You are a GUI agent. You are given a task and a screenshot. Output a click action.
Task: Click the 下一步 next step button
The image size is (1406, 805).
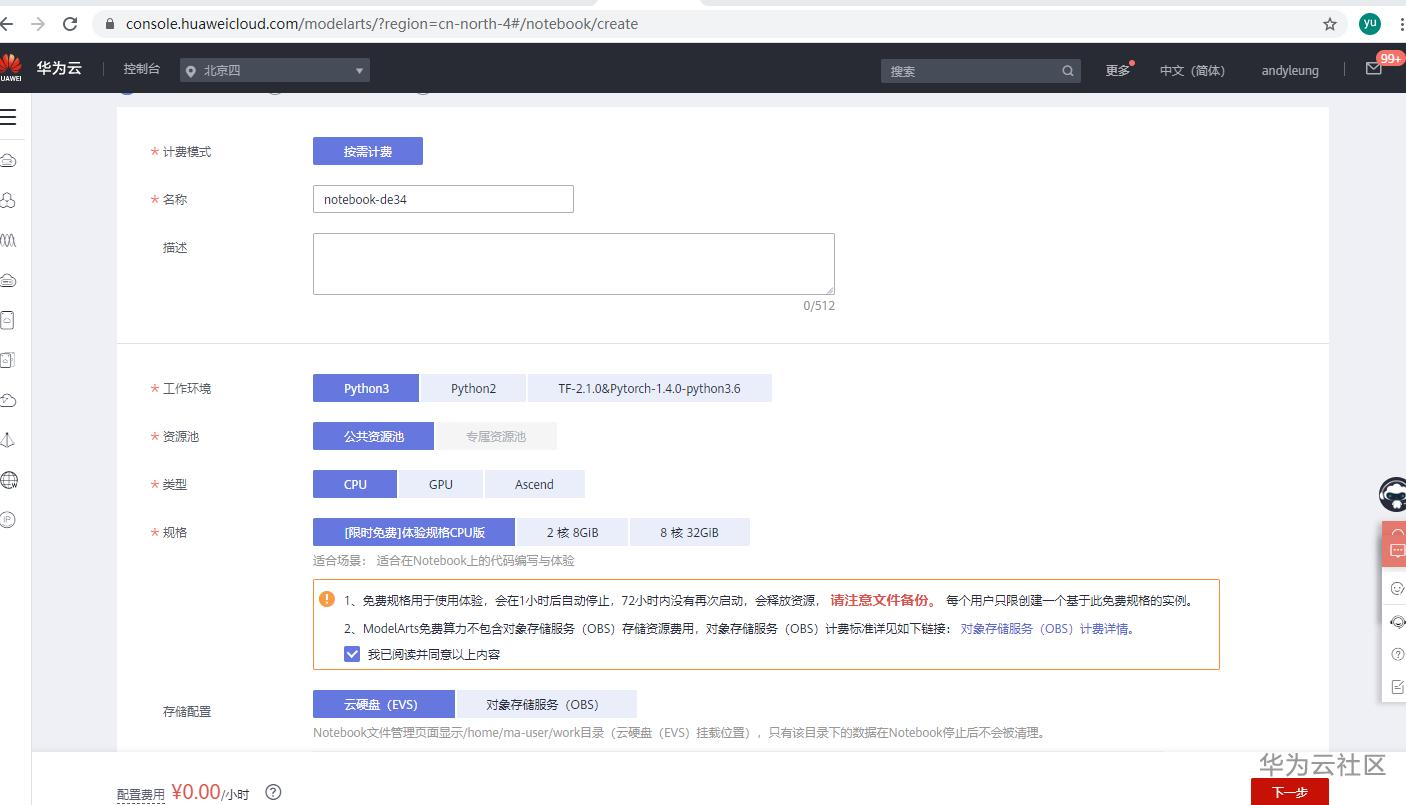(1290, 792)
